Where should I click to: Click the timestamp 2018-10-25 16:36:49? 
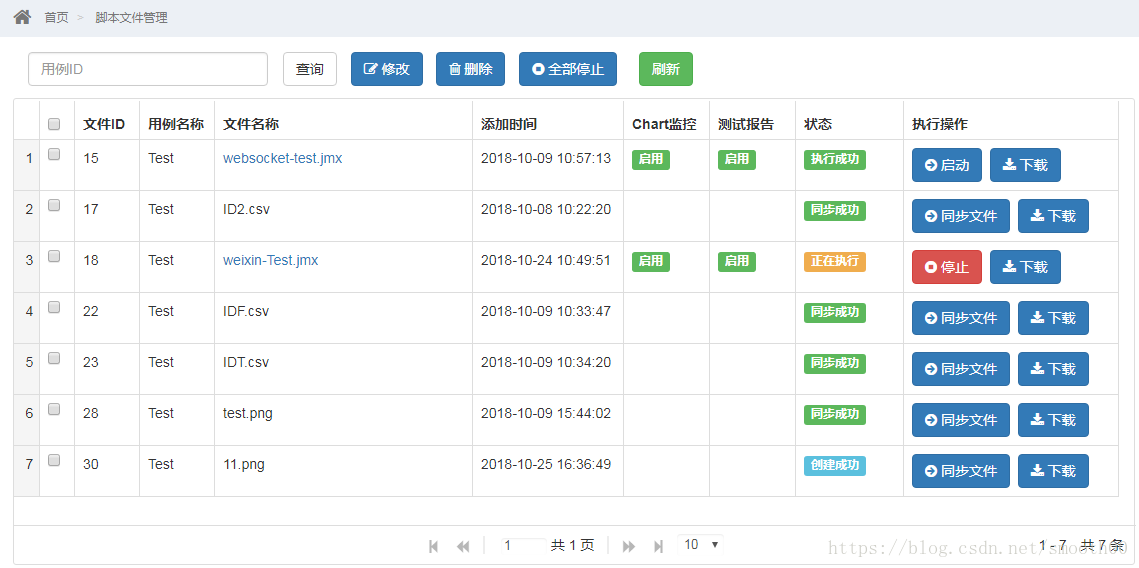point(546,464)
